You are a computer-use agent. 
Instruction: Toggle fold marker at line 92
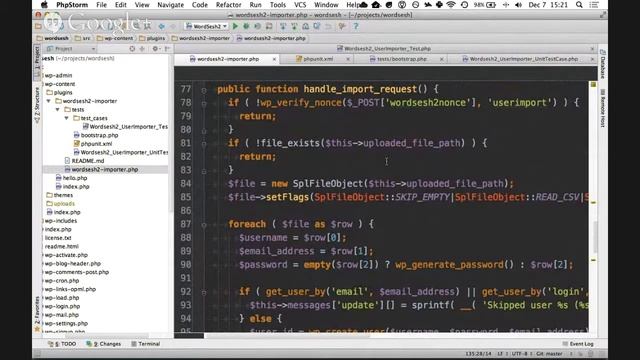[204, 292]
